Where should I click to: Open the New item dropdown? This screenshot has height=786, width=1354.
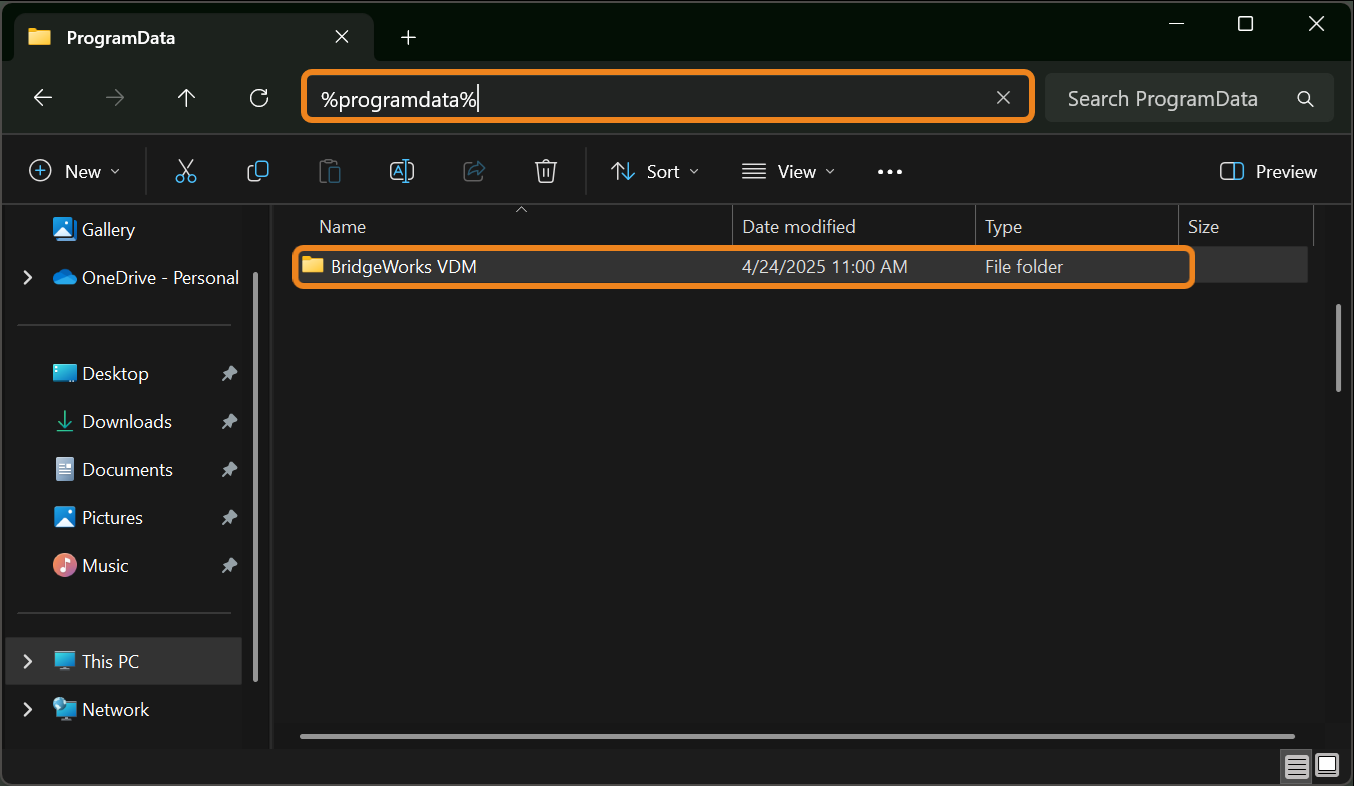tap(75, 171)
